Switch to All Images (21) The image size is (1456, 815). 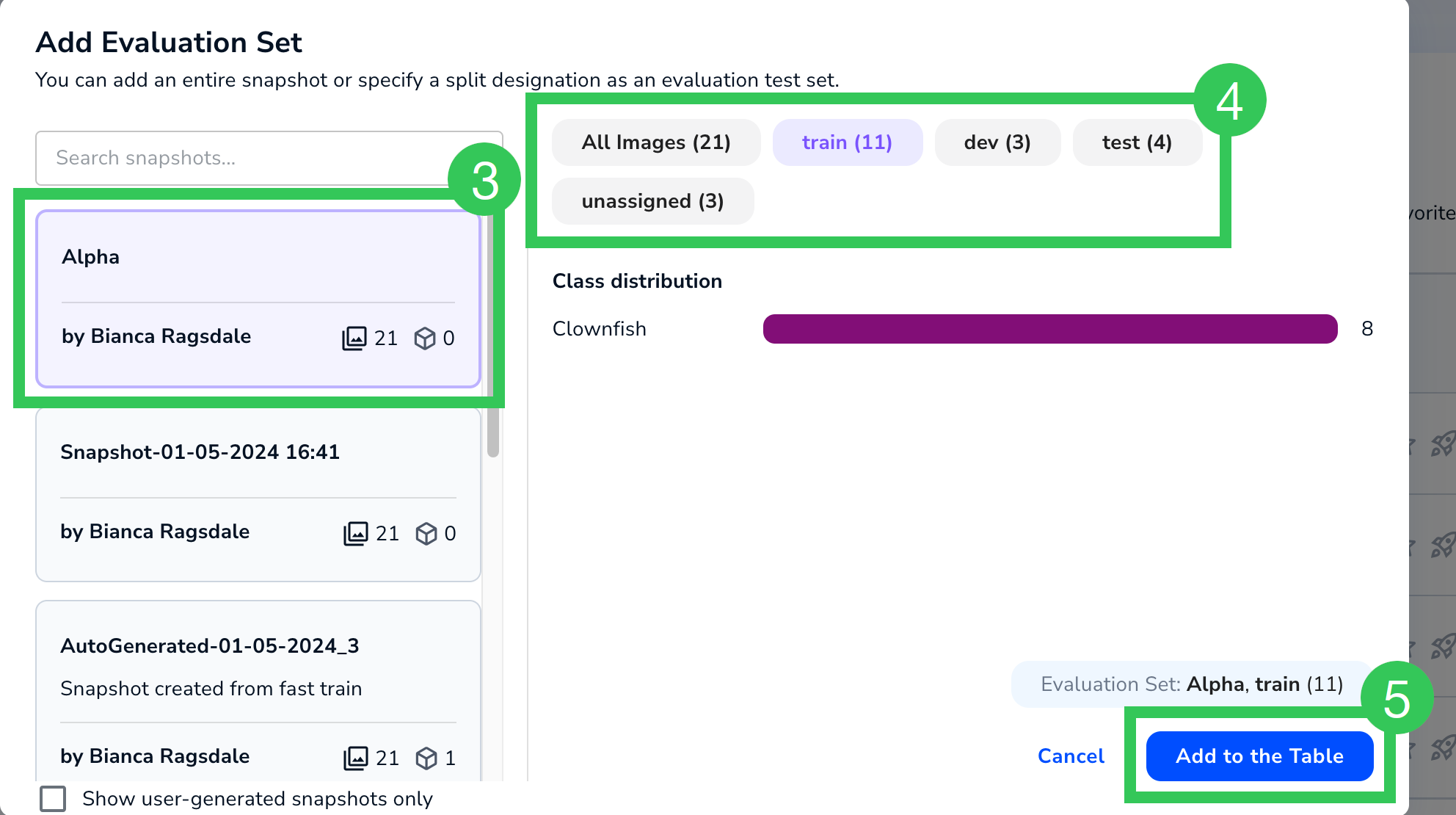[x=655, y=142]
